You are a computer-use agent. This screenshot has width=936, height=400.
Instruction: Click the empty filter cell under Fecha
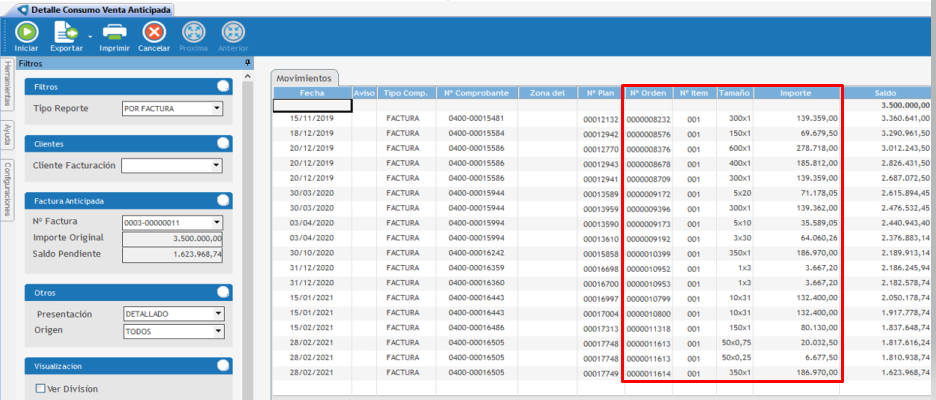coord(312,105)
